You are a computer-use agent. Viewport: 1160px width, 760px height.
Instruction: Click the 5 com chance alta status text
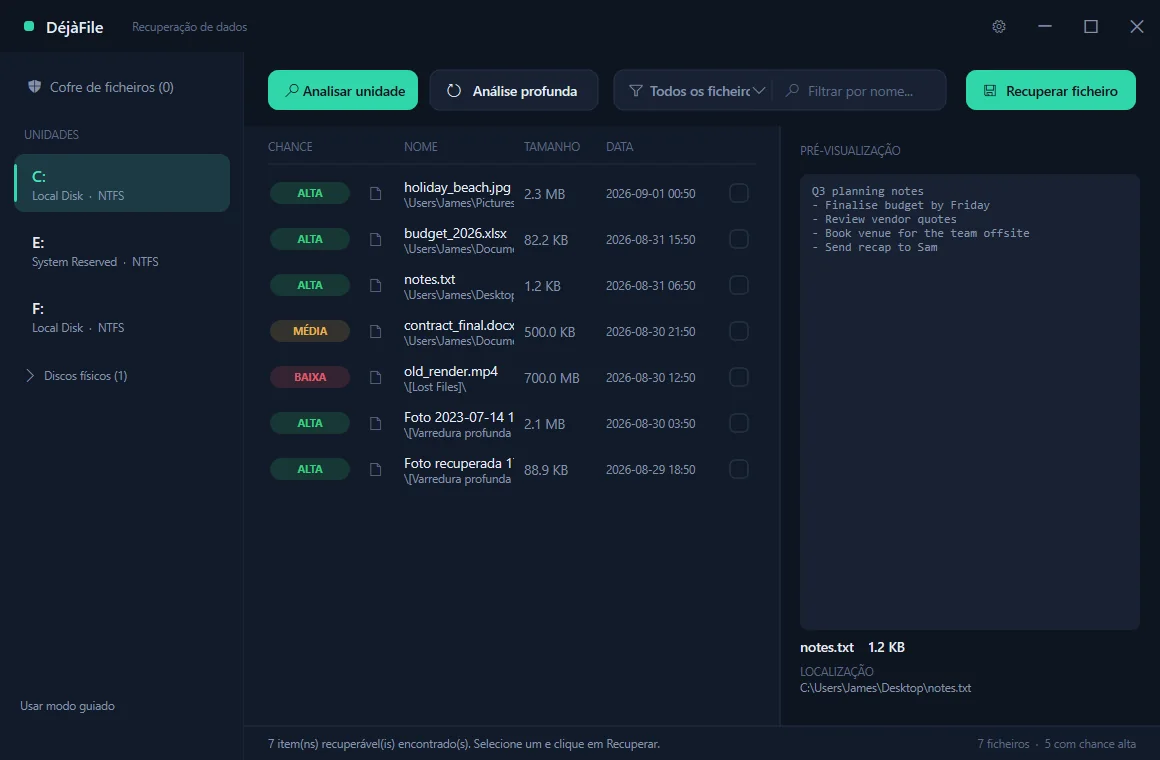pos(1090,744)
